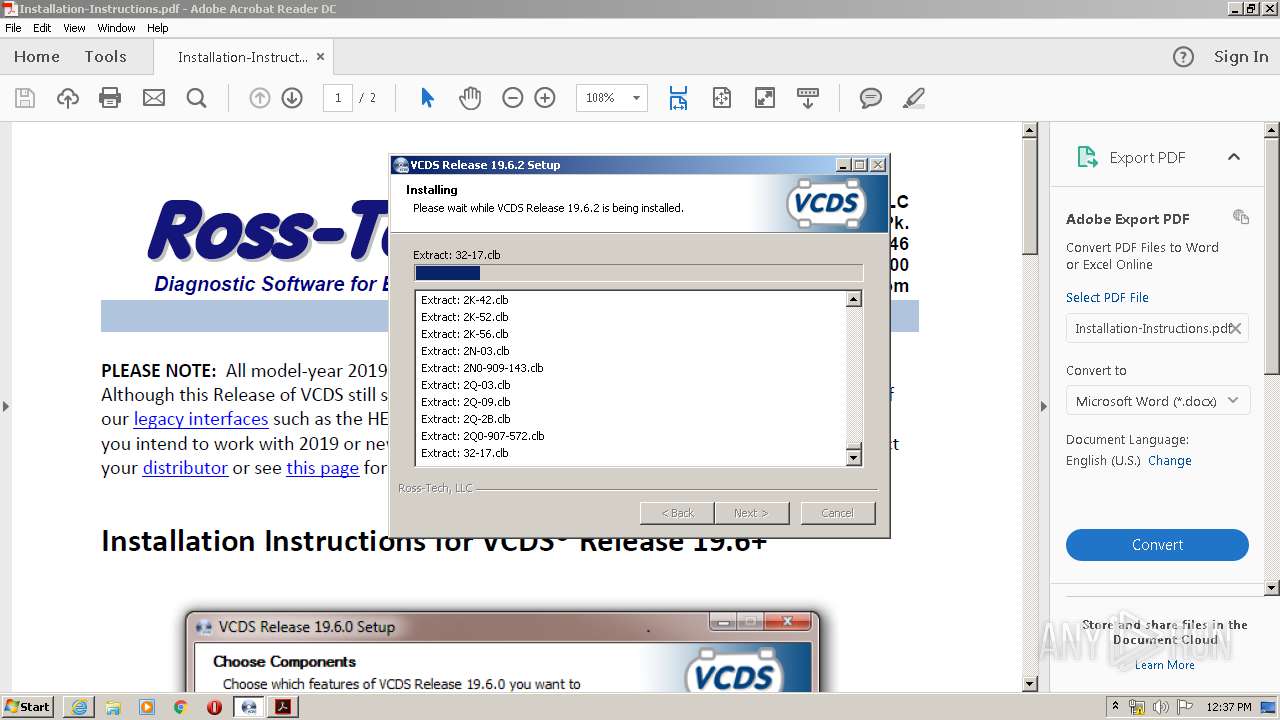The height and width of the screenshot is (720, 1280).
Task: Click the Export PDF tool icon
Action: 1087,157
